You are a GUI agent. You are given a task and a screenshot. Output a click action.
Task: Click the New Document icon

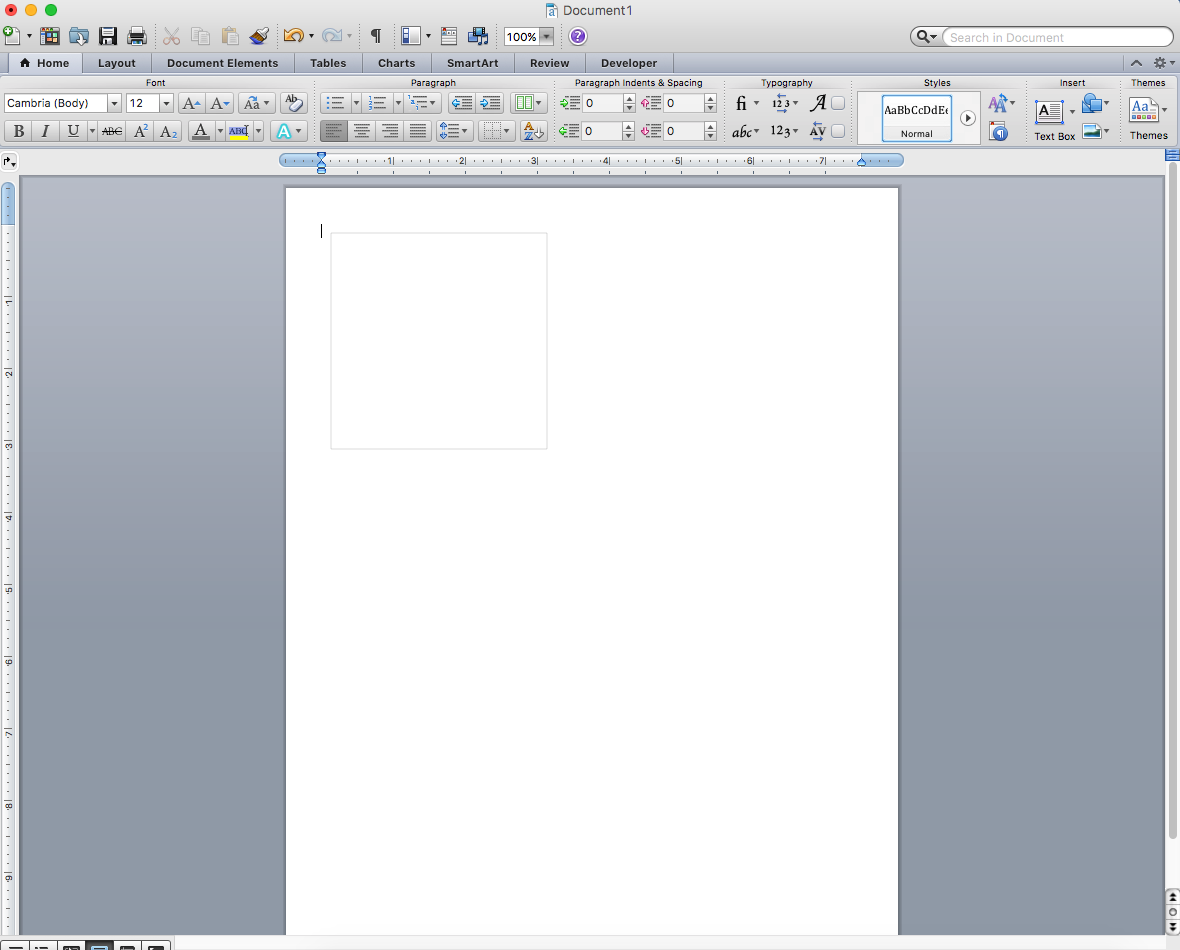[x=11, y=35]
